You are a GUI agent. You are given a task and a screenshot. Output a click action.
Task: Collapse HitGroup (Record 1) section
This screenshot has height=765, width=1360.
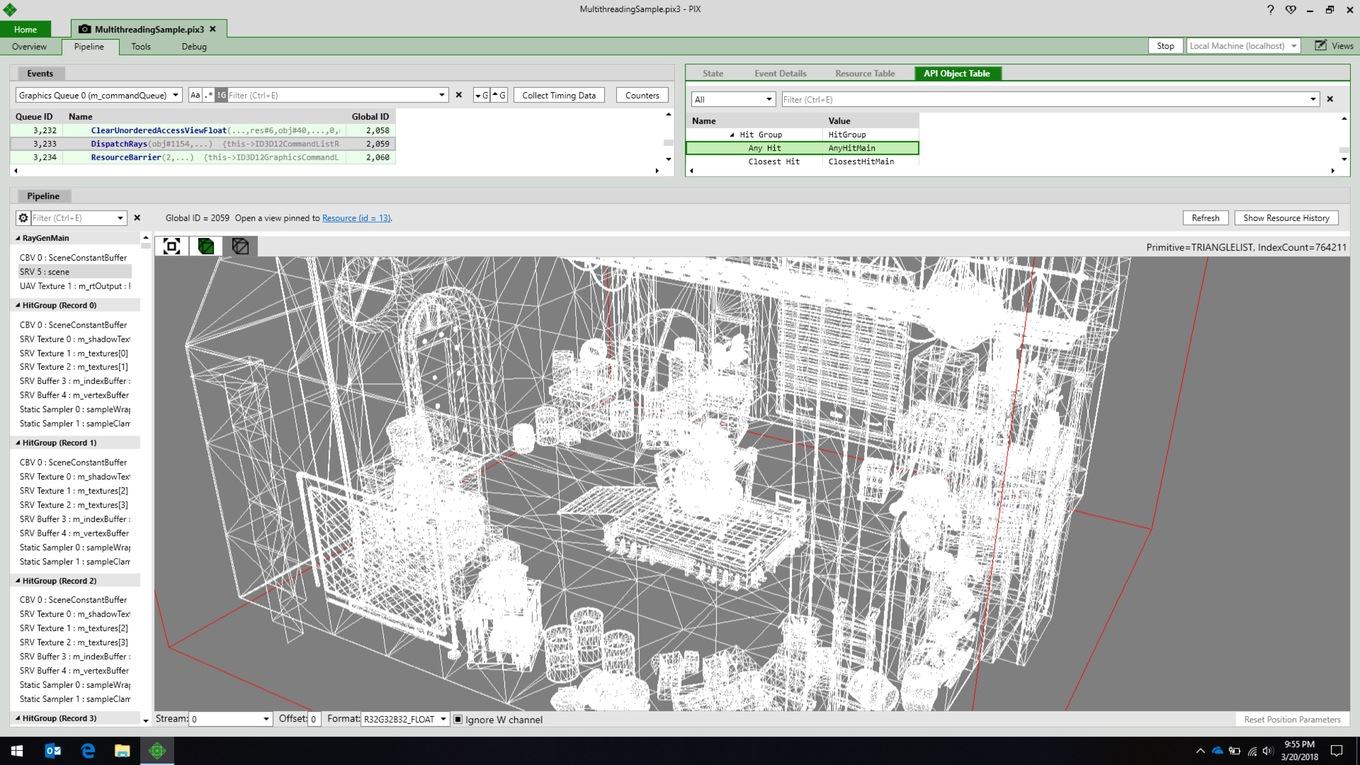click(x=18, y=442)
